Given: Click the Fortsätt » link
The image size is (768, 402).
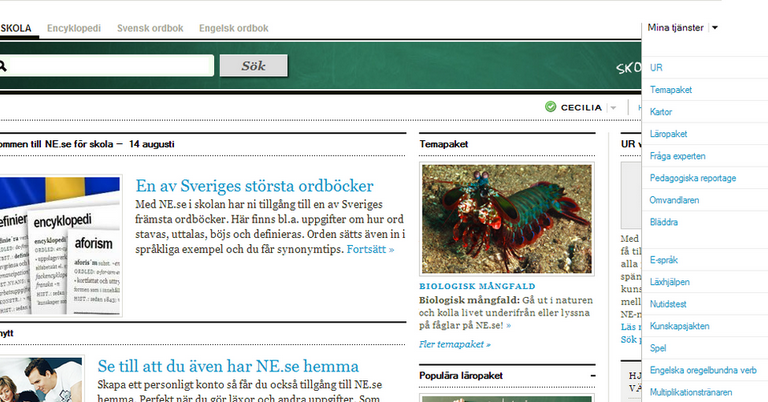Looking at the screenshot, I should point(370,249).
